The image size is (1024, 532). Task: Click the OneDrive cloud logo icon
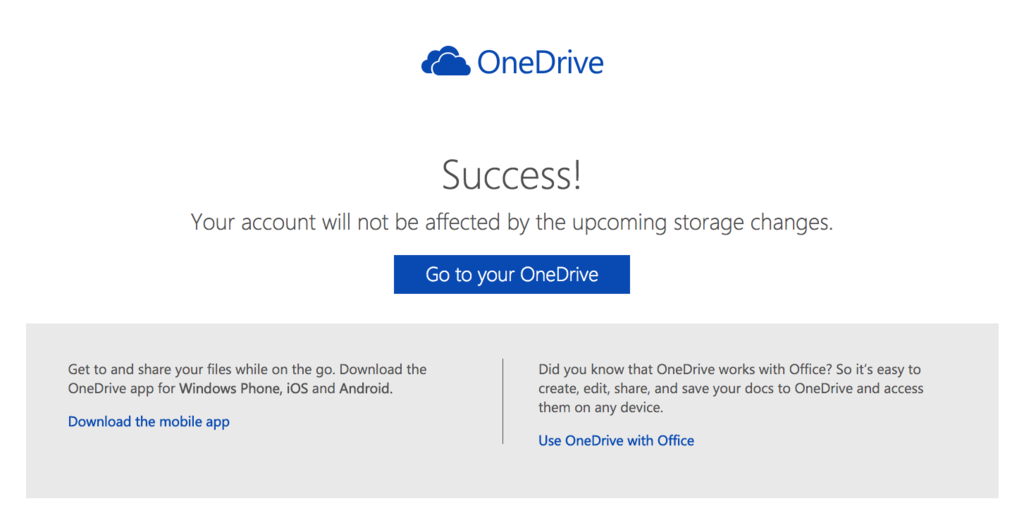445,61
